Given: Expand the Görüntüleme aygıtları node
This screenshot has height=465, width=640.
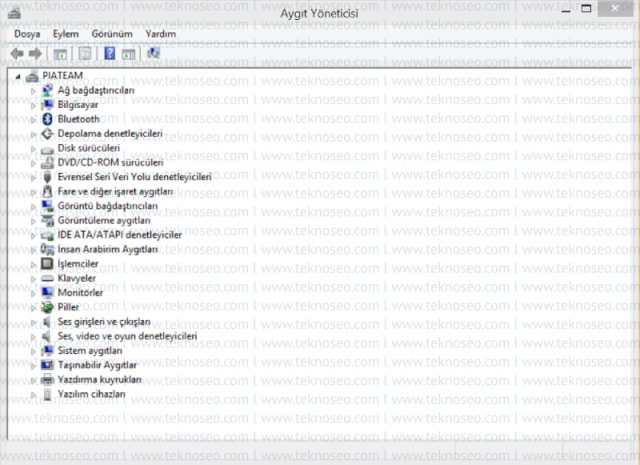Looking at the screenshot, I should 33,221.
